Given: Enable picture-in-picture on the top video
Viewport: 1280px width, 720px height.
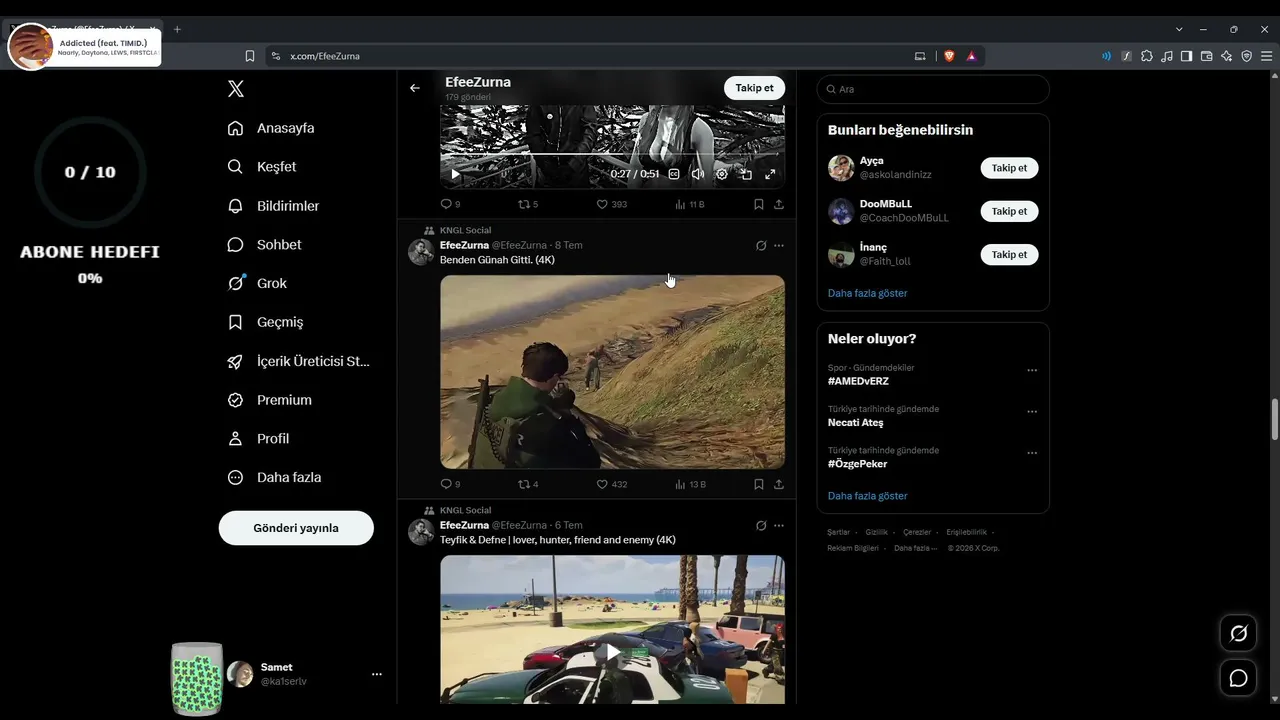Looking at the screenshot, I should coord(746,174).
